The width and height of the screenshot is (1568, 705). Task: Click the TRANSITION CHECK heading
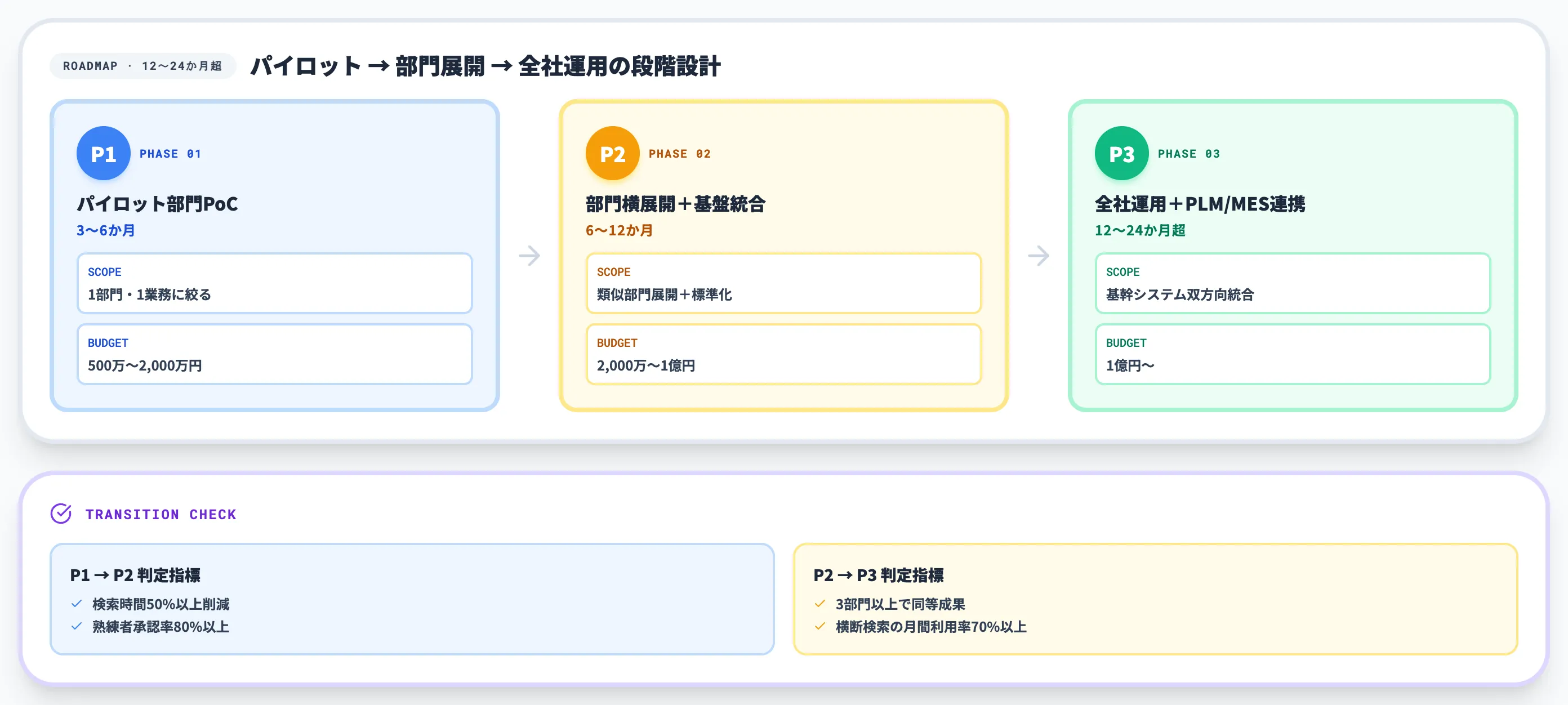[x=161, y=515]
